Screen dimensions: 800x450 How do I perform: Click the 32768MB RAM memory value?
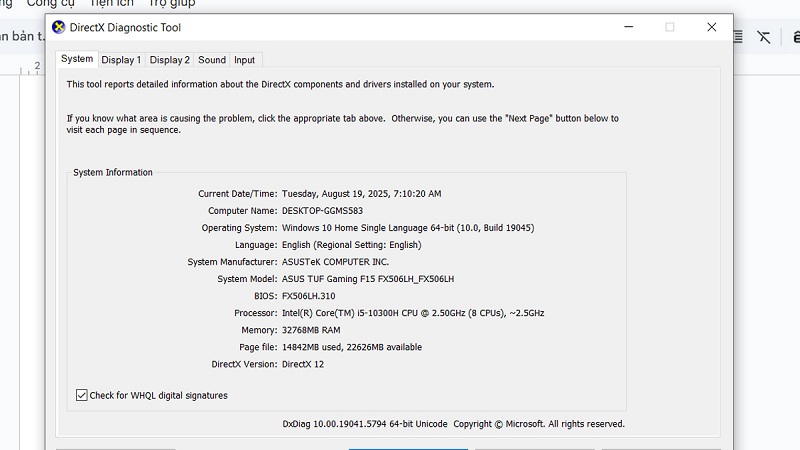(x=311, y=330)
